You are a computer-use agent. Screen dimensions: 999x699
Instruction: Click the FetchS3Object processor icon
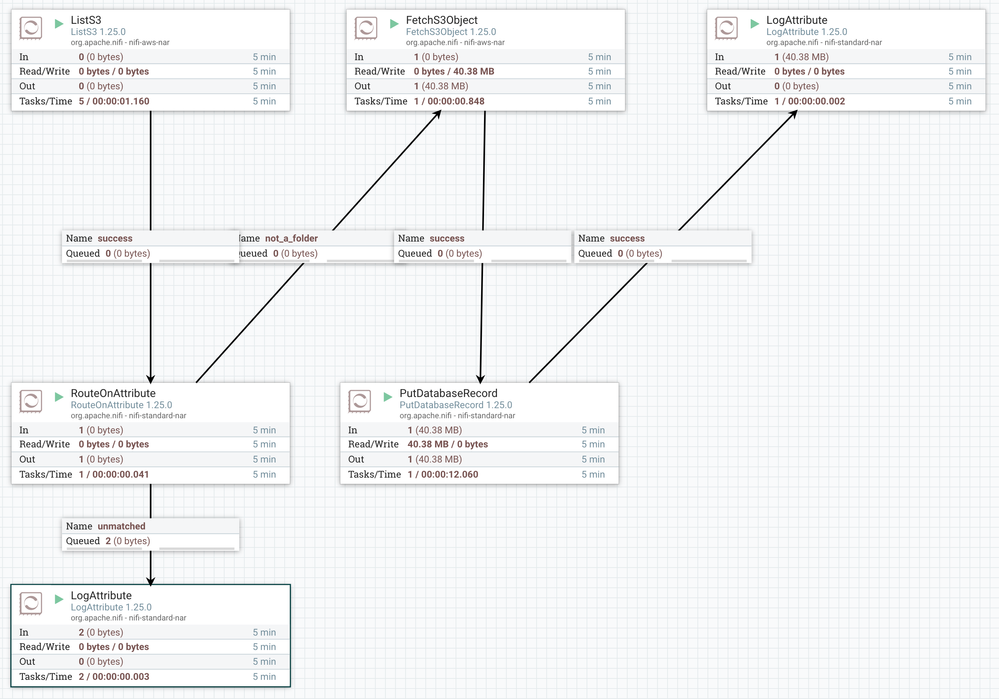366,28
